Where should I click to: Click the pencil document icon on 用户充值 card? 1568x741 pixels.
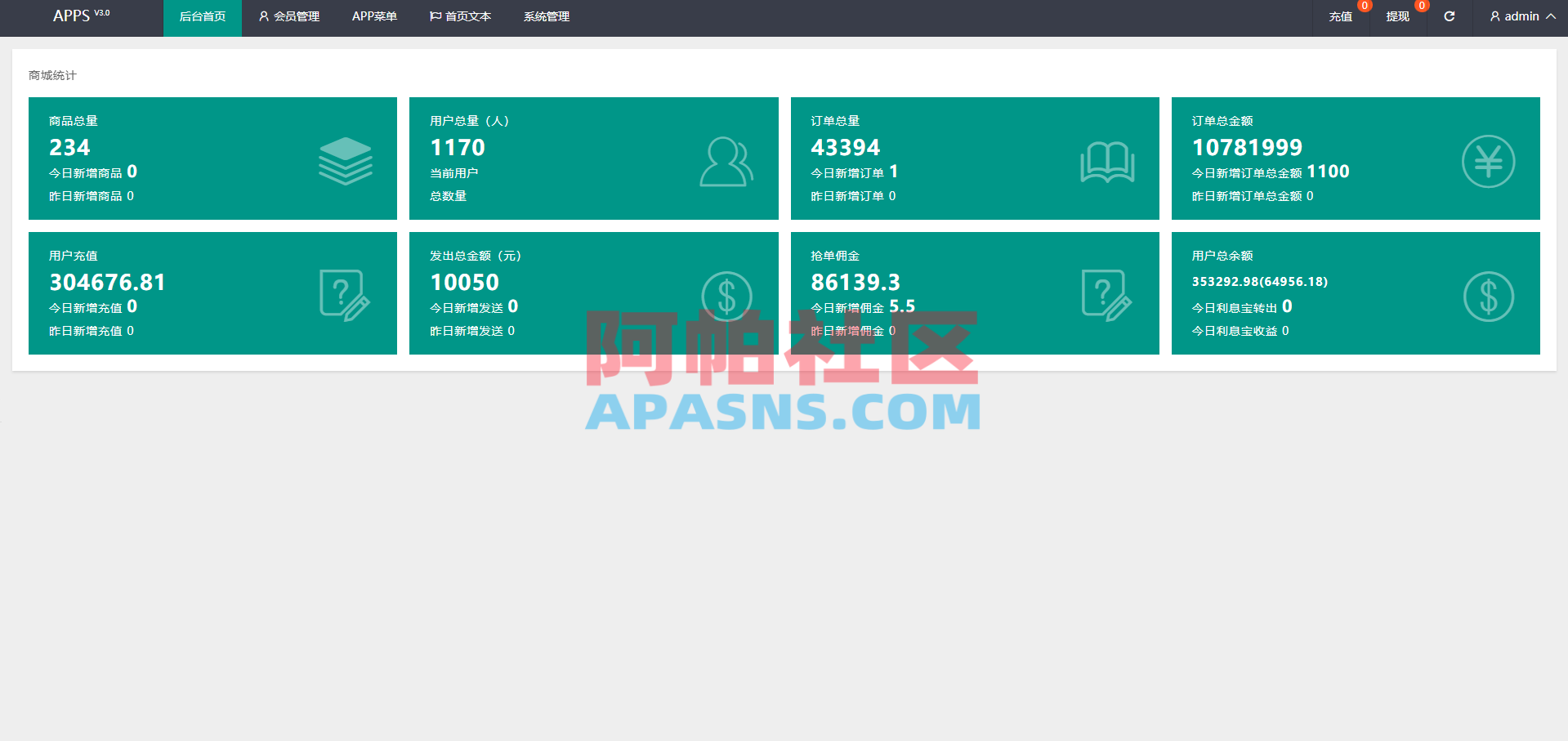click(345, 294)
